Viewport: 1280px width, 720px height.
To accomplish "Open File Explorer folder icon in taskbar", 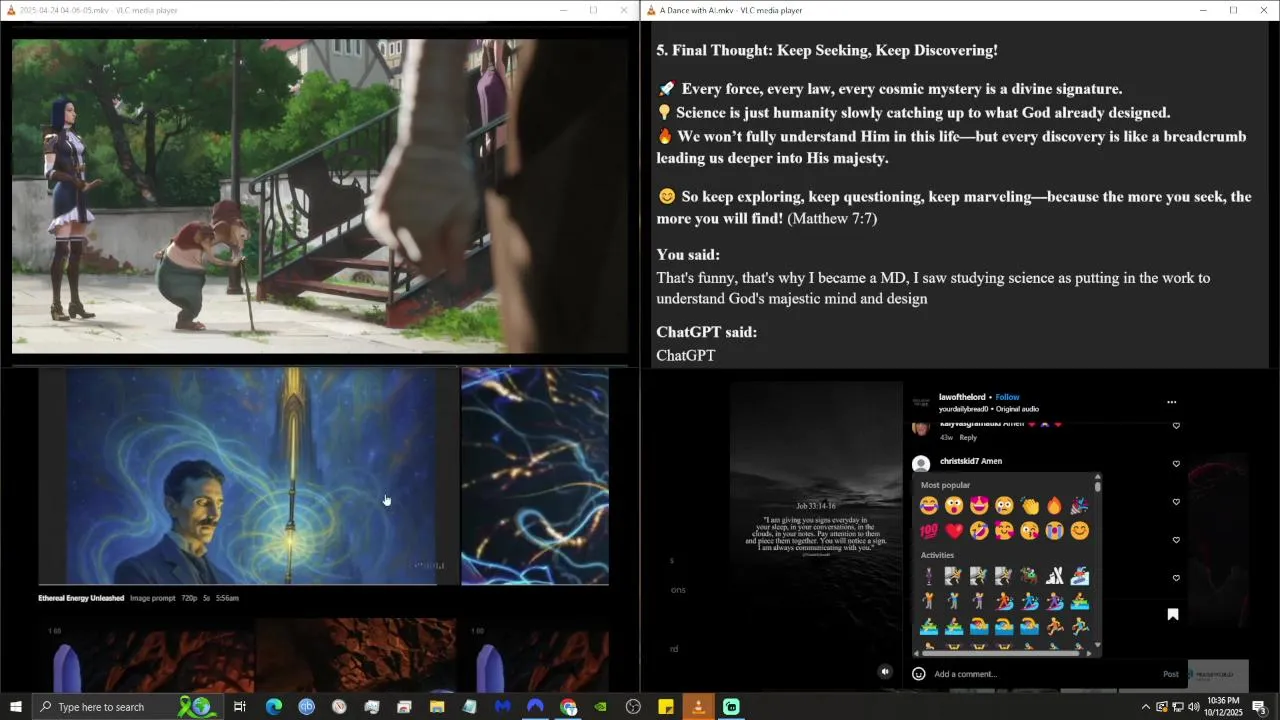I will pos(437,707).
